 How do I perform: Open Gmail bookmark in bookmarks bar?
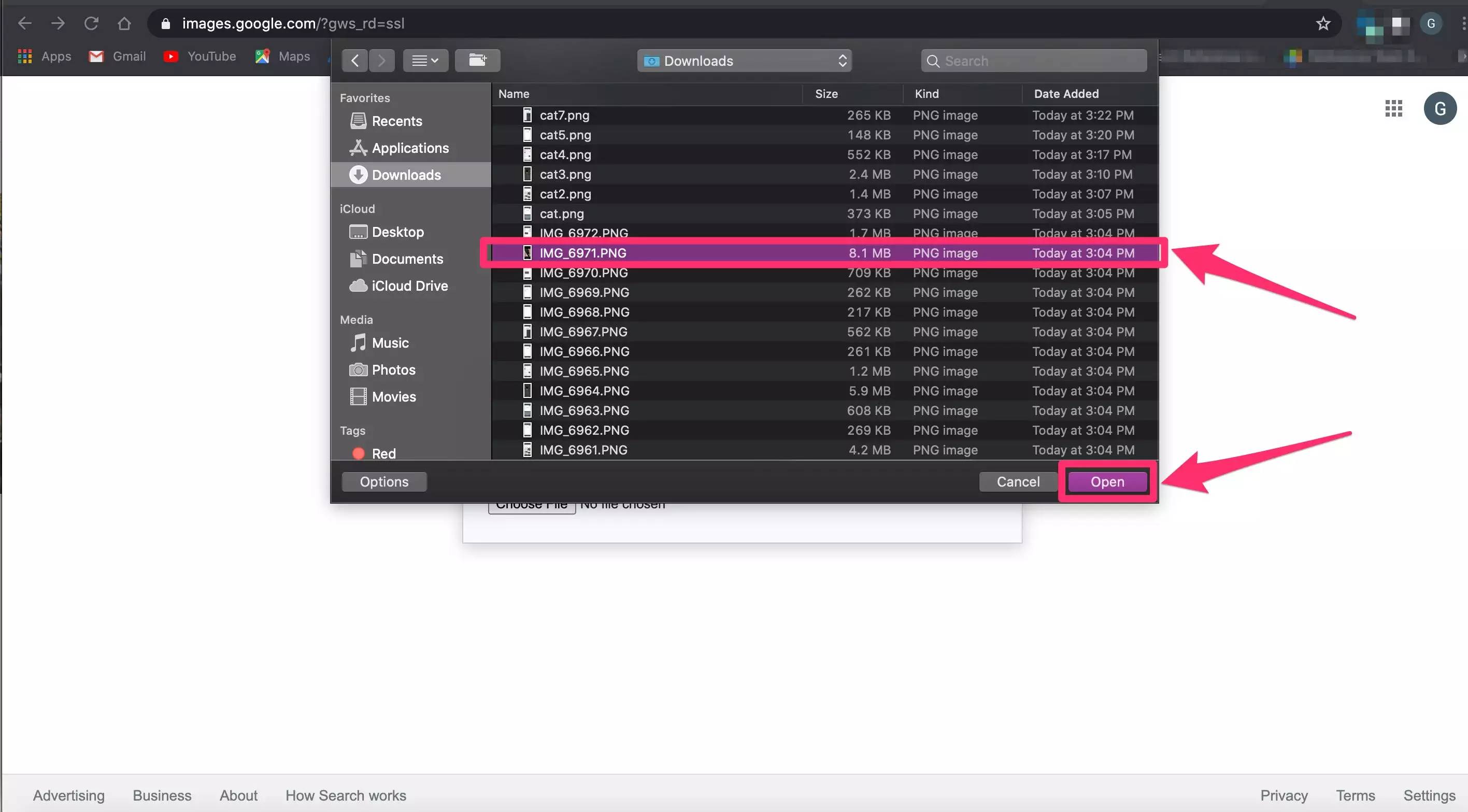tap(118, 56)
